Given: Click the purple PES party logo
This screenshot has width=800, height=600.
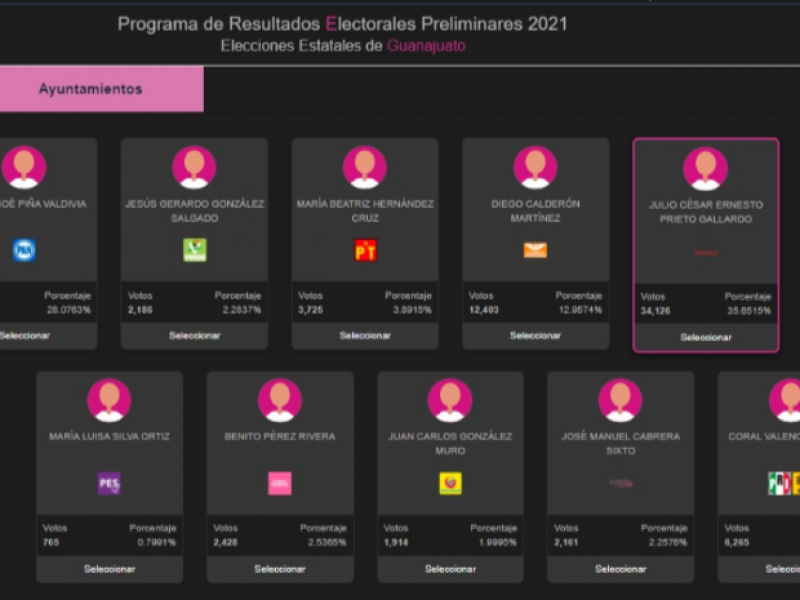Looking at the screenshot, I should tap(109, 483).
